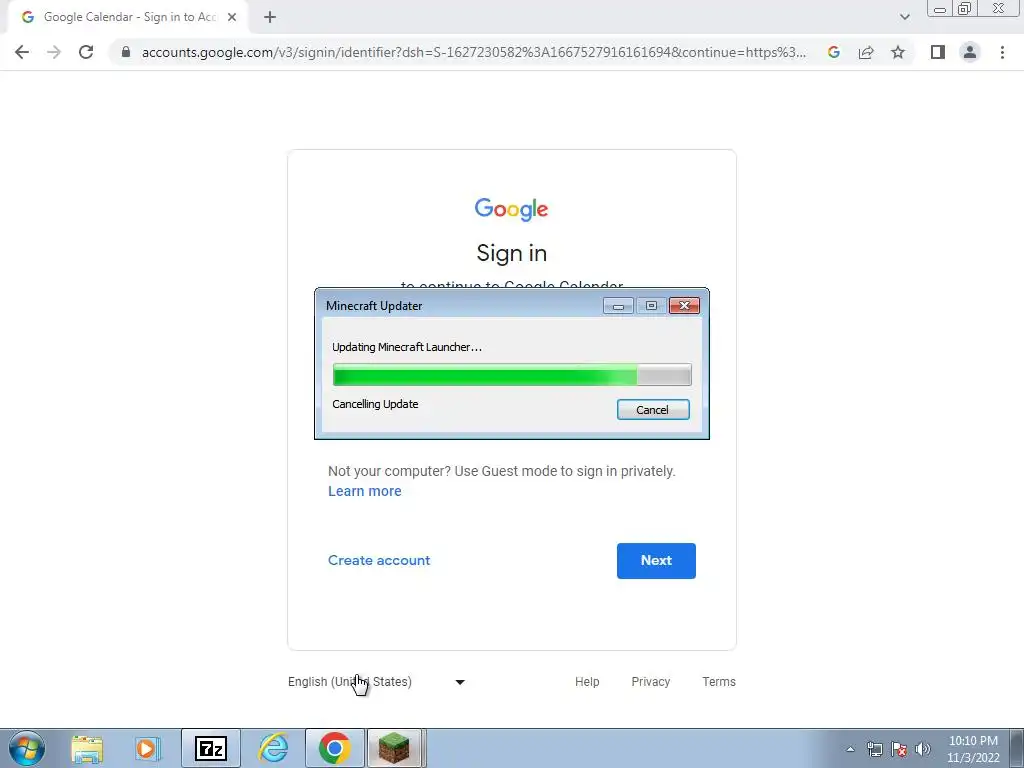Open the Windows Start menu
This screenshot has width=1024, height=768.
click(x=27, y=748)
